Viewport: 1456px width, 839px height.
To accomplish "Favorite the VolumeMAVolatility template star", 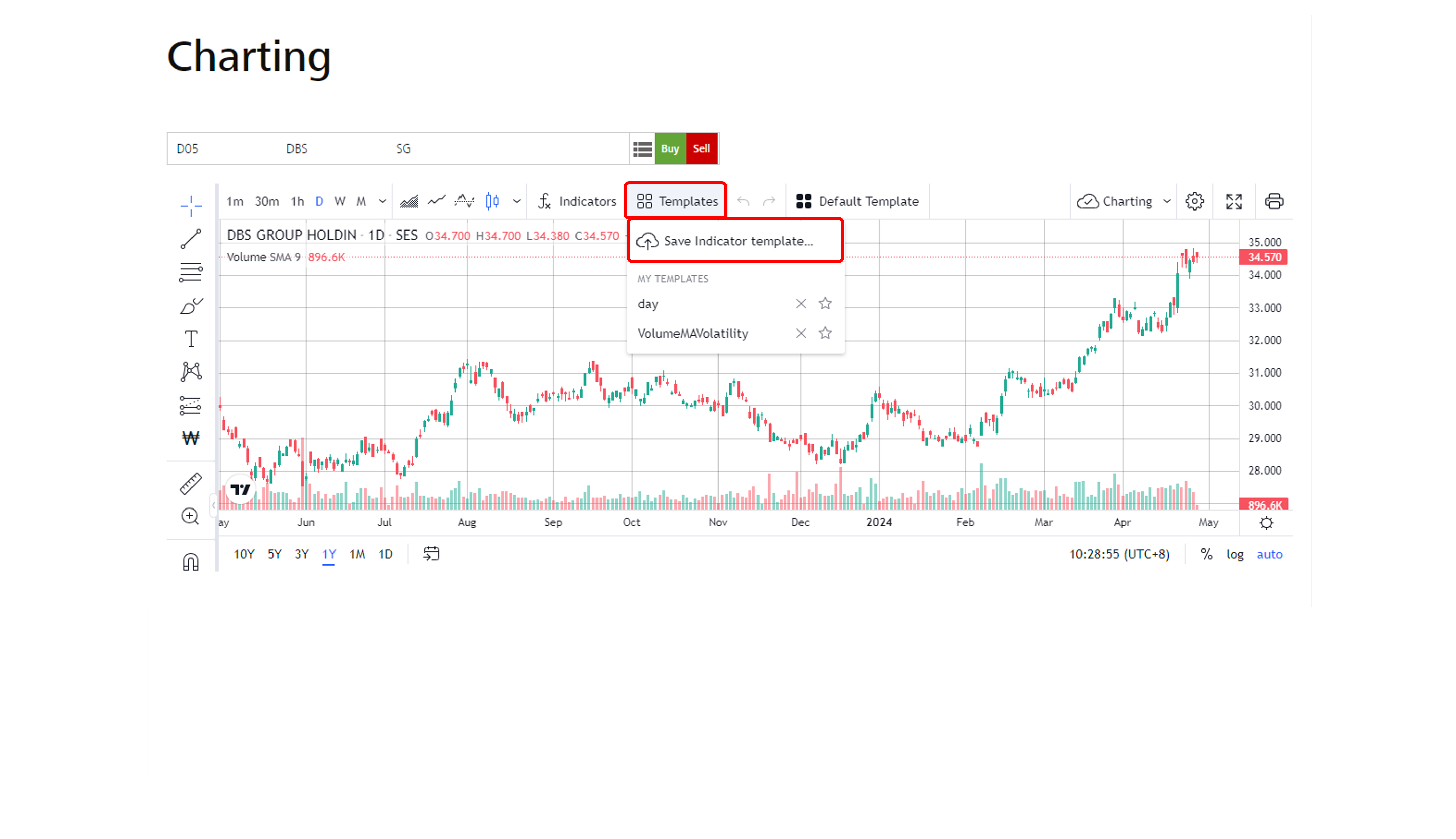I will [825, 333].
